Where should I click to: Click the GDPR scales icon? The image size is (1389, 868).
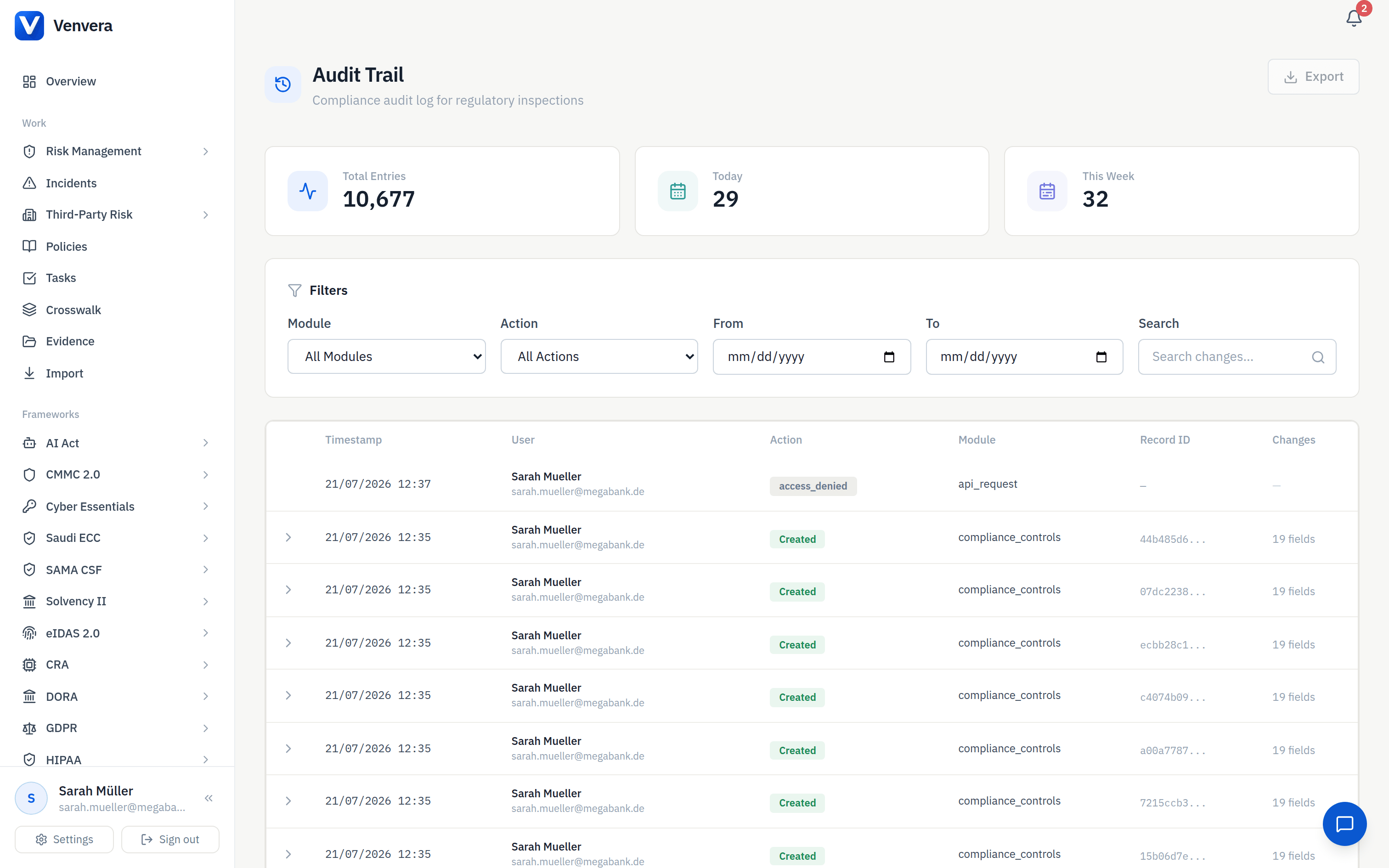29,728
